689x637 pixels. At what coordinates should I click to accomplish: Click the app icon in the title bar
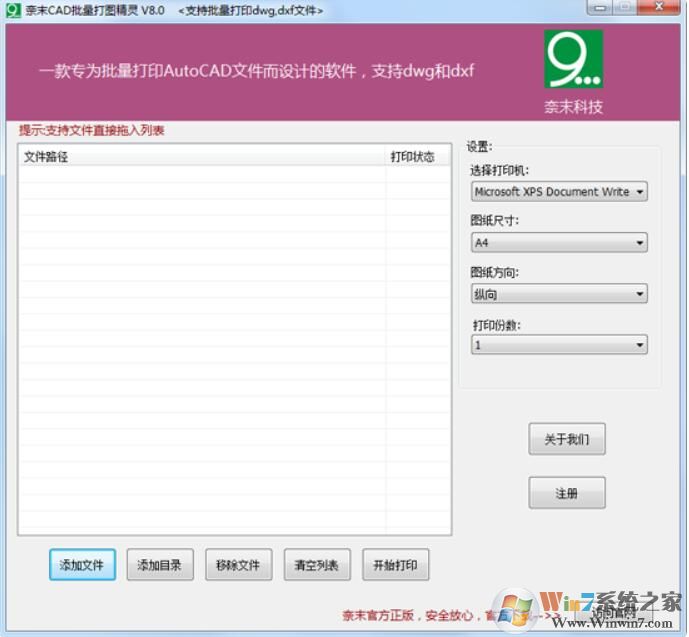[x=13, y=10]
